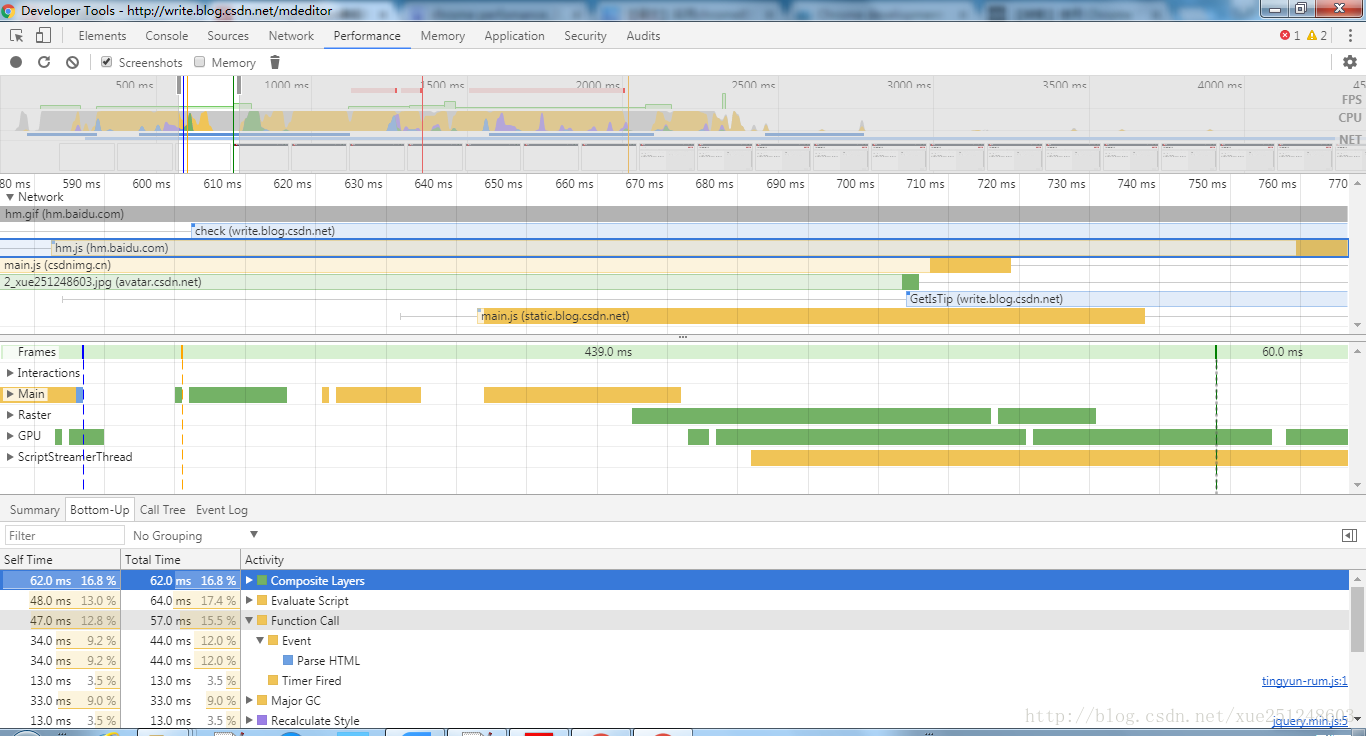Open DevTools more options menu
Screen dimensions: 1366x736
(x=1349, y=36)
